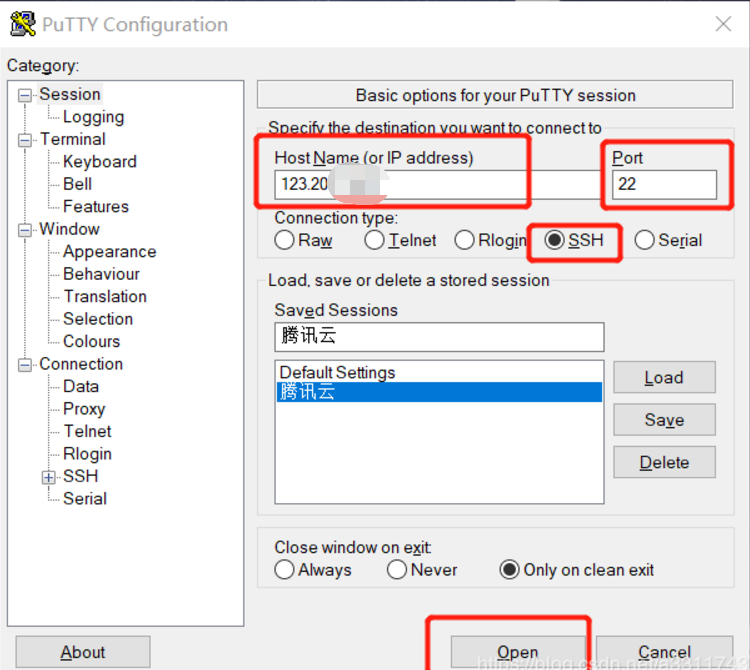The width and height of the screenshot is (750, 670).
Task: Collapse the Session tree node
Action: pyautogui.click(x=24, y=95)
